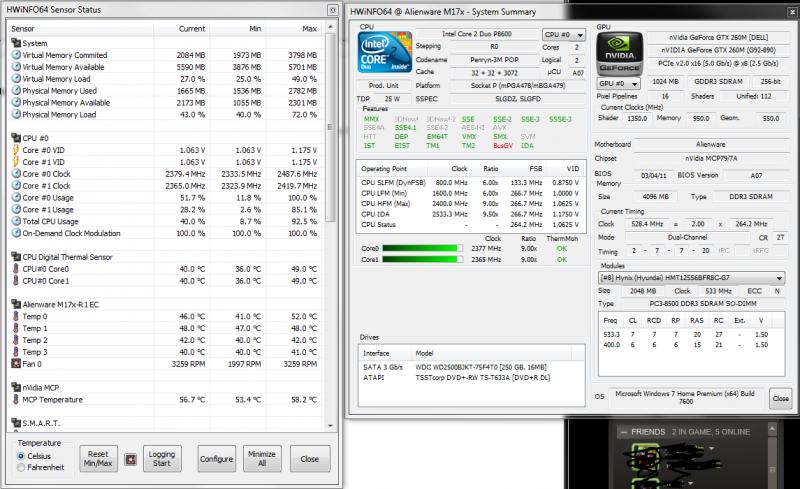Screen dimensions: 800x489
Task: Click the CPU#0 Core0 thermometer icon
Action: [16, 269]
